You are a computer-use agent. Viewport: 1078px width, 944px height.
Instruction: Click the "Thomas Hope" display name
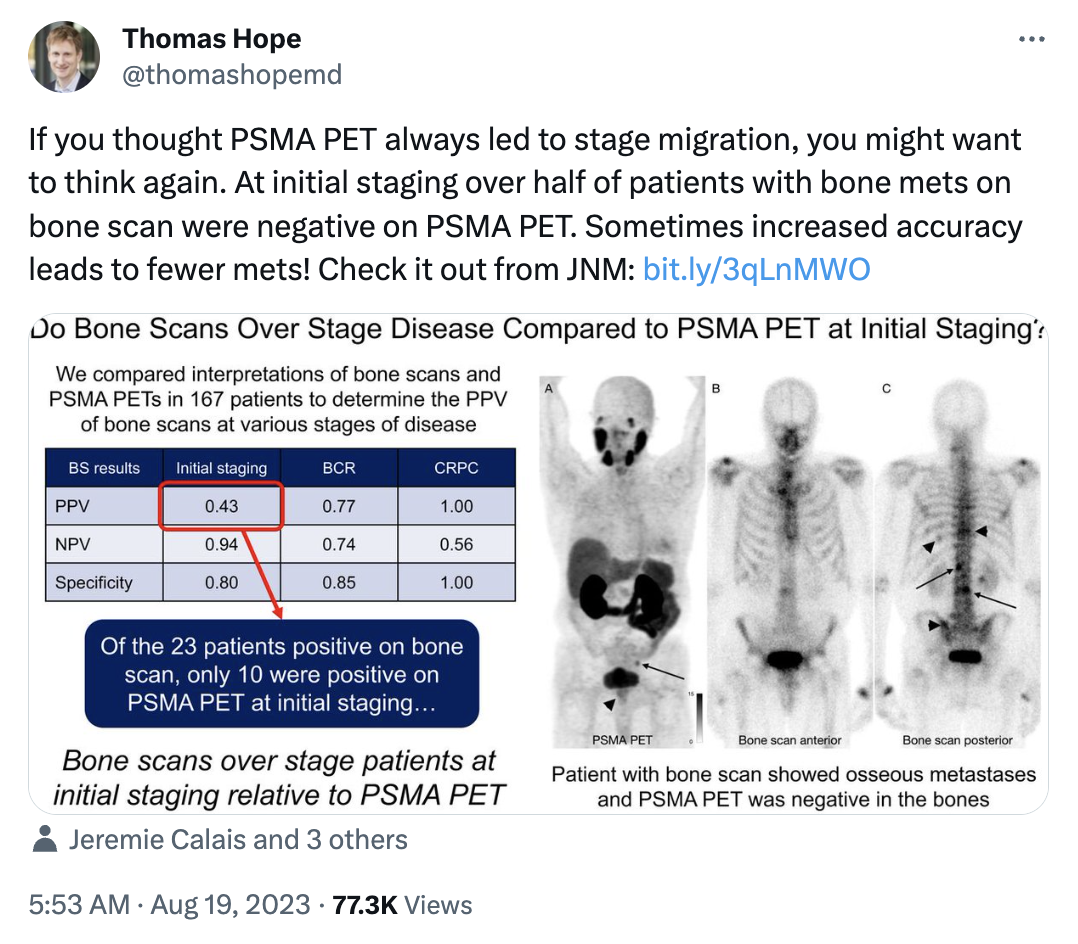211,38
